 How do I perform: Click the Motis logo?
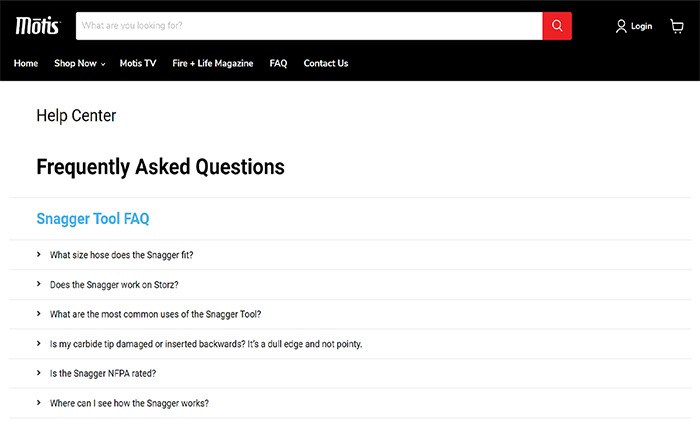tap(38, 26)
